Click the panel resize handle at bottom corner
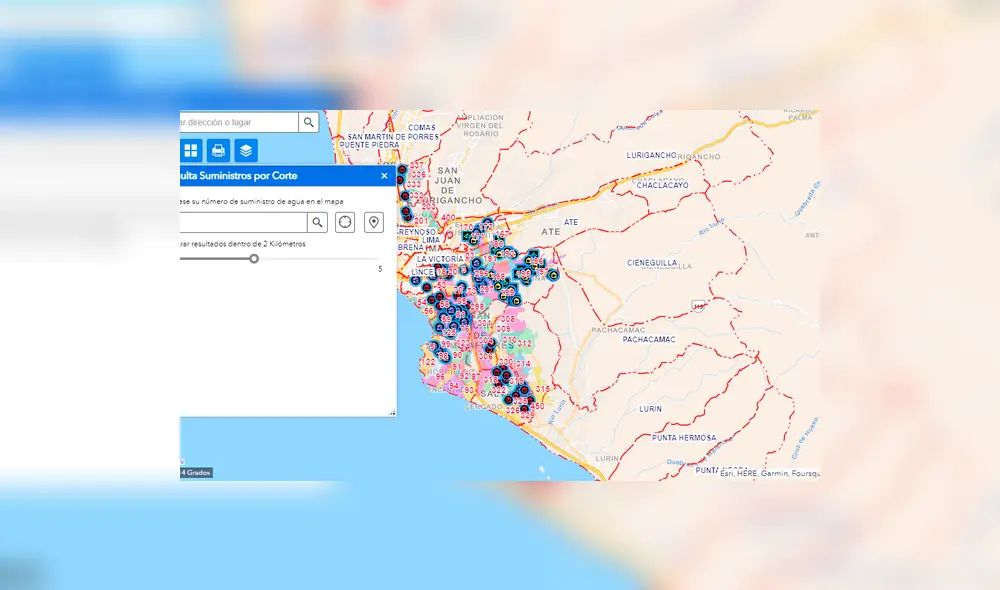This screenshot has width=1000, height=590. (392, 412)
